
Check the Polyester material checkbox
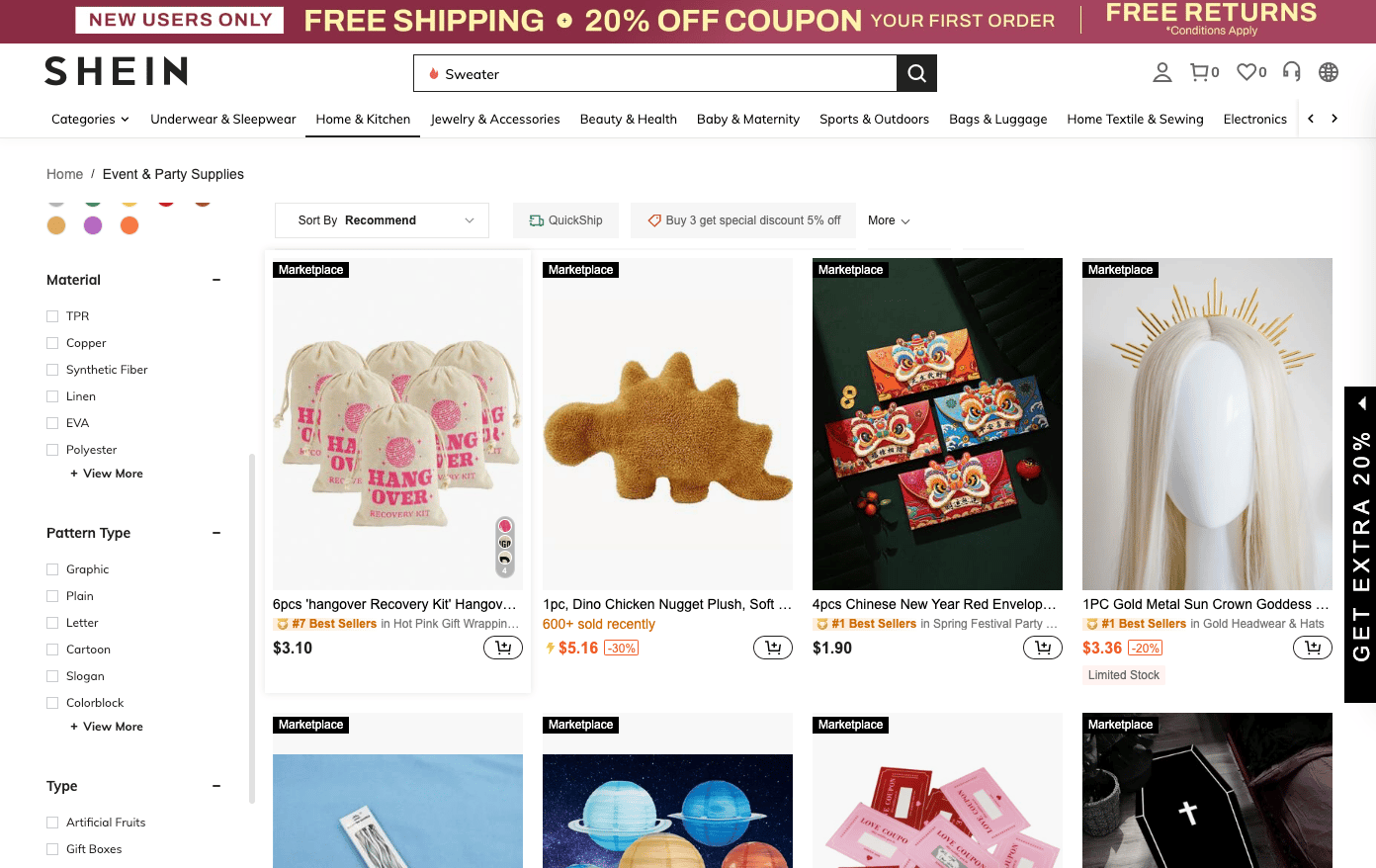(x=52, y=450)
